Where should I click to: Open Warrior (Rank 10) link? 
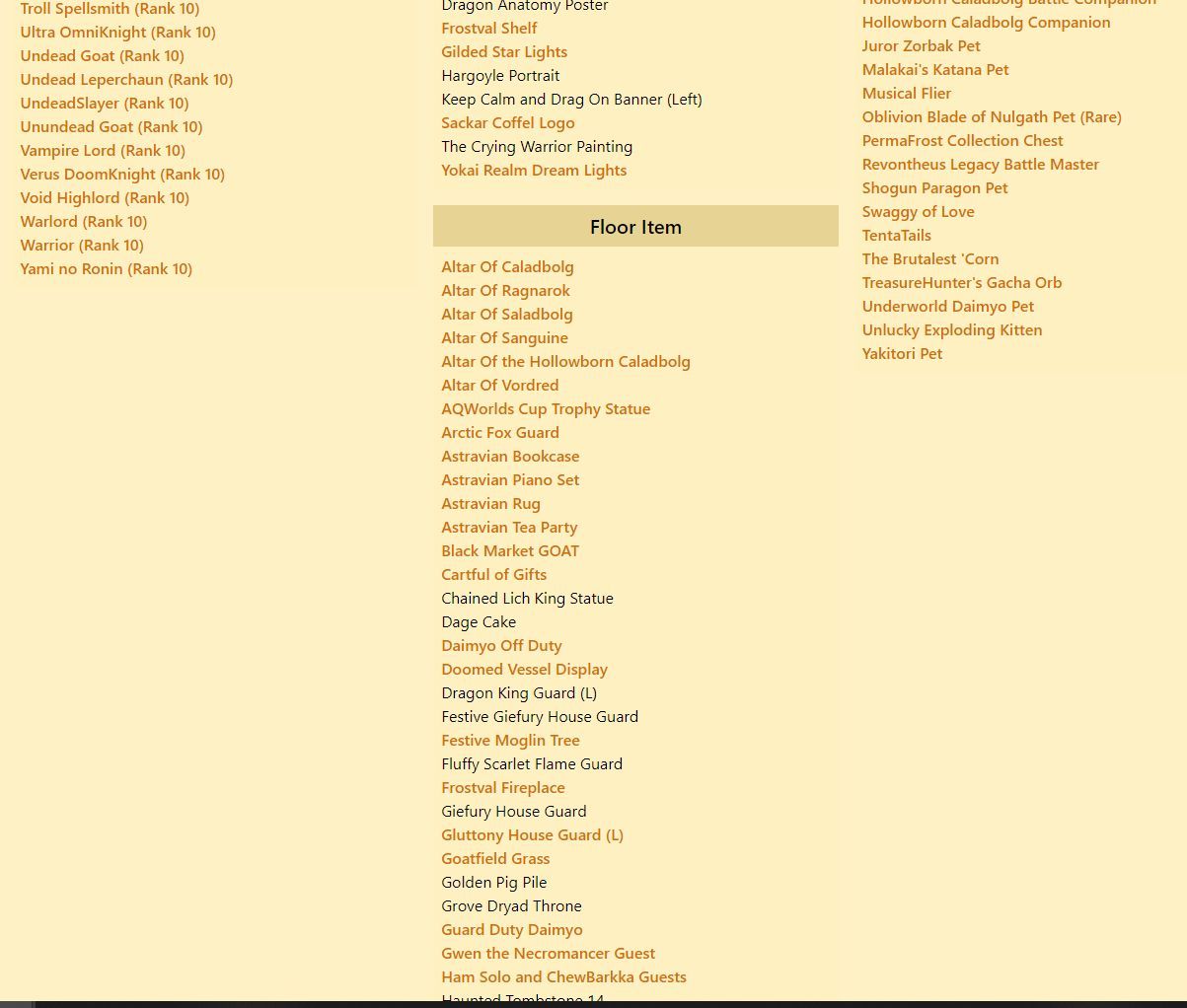coord(82,245)
